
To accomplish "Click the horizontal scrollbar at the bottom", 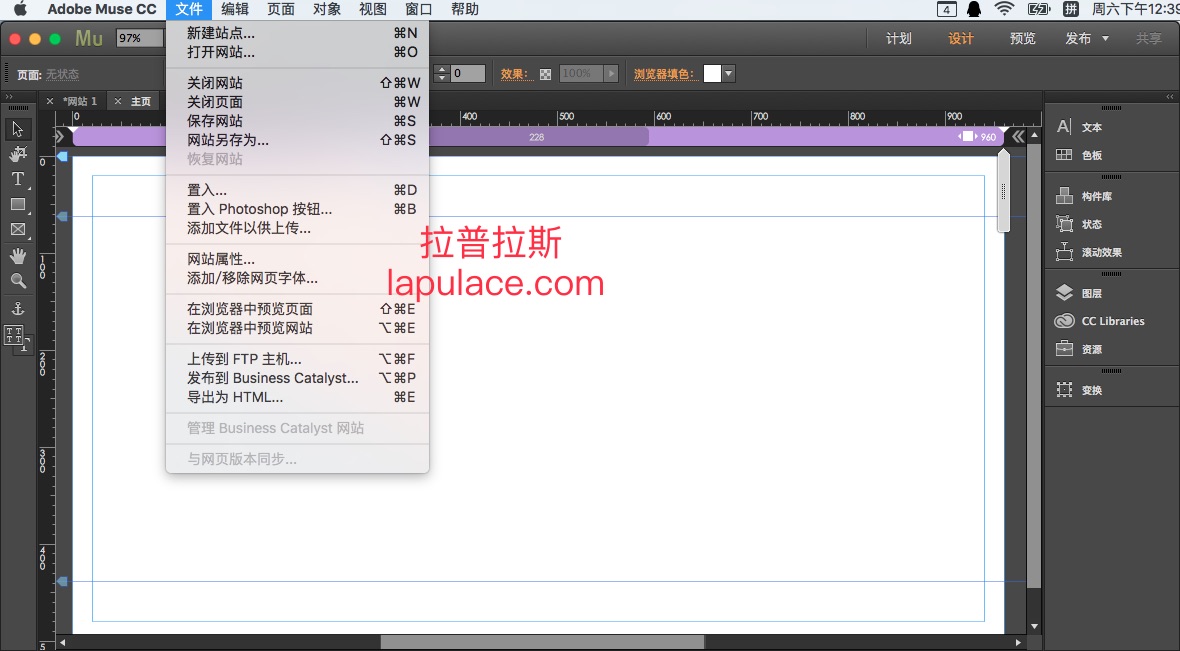I will coord(542,642).
